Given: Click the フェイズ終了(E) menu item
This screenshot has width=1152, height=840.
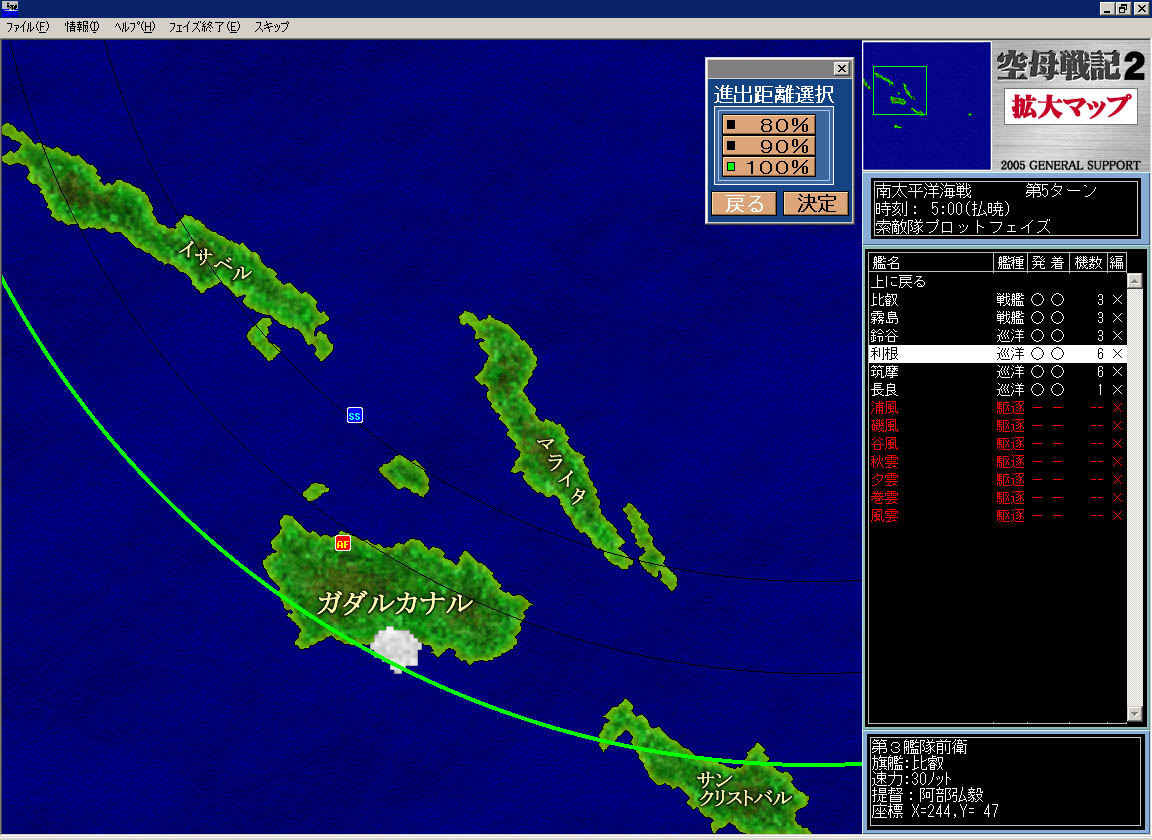Looking at the screenshot, I should tap(204, 27).
